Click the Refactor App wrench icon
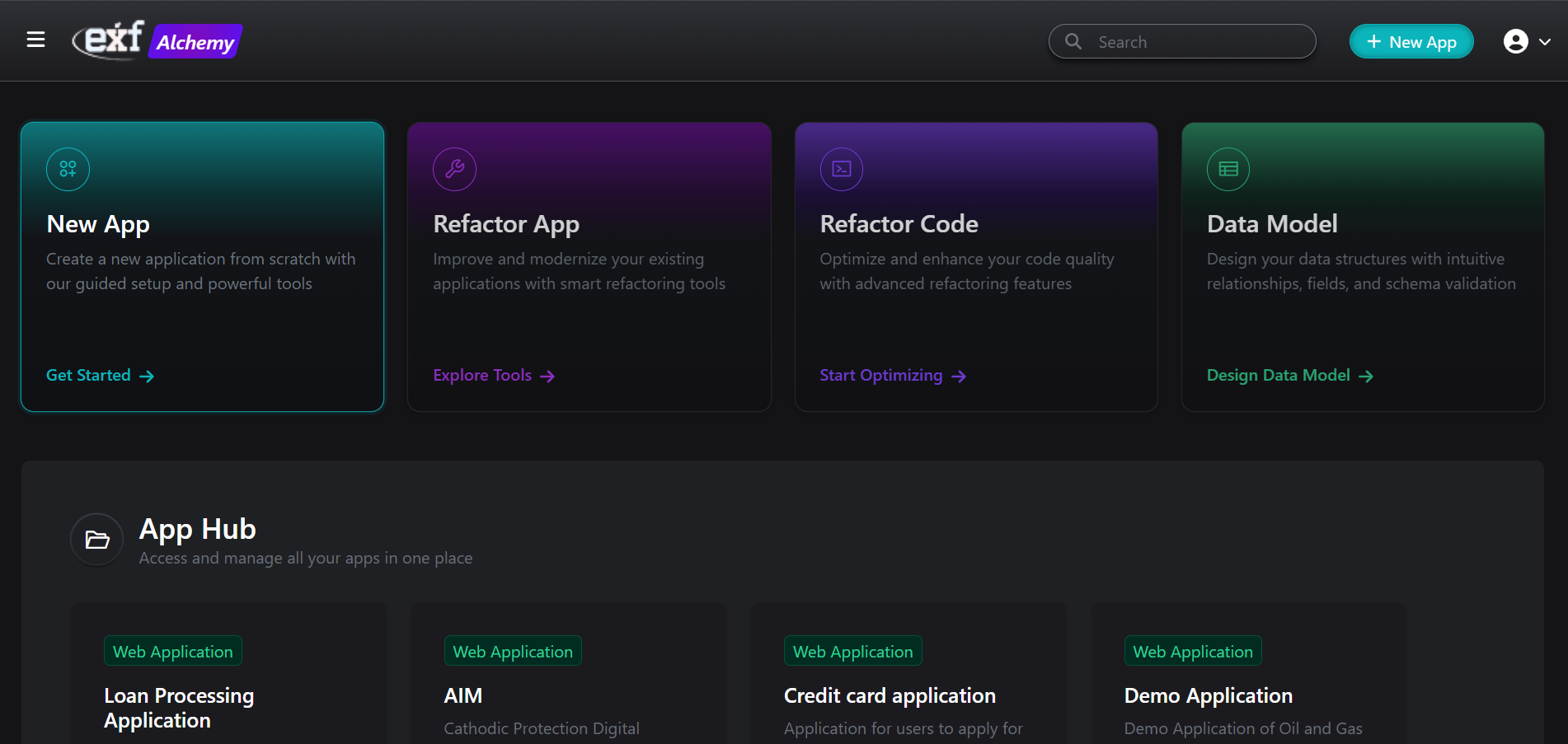Image resolution: width=1568 pixels, height=744 pixels. pyautogui.click(x=454, y=169)
